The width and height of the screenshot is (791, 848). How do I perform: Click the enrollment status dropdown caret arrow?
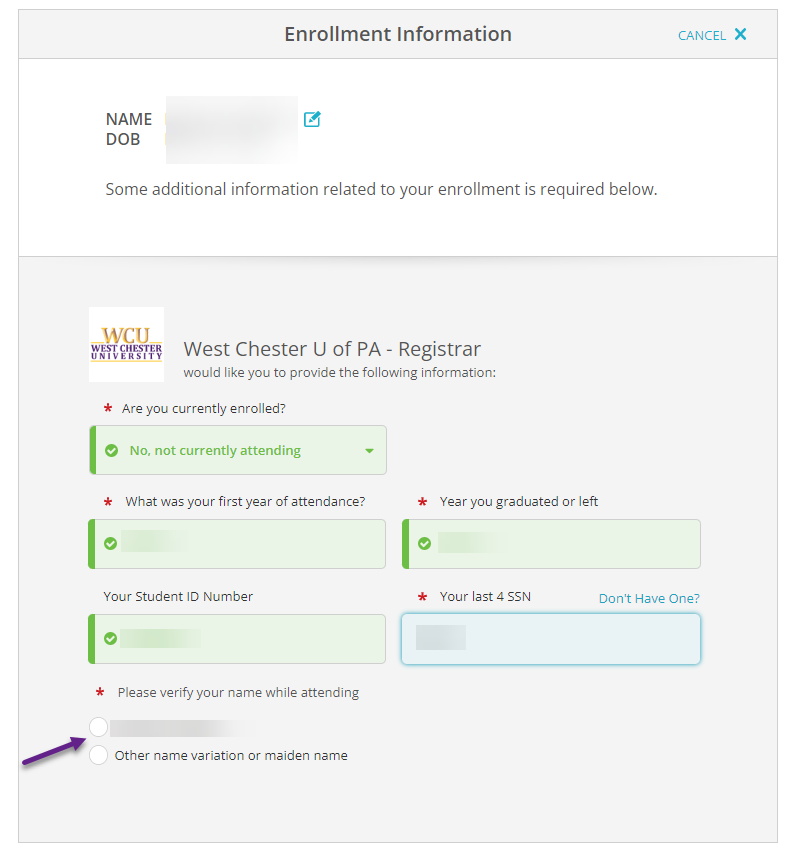point(369,451)
